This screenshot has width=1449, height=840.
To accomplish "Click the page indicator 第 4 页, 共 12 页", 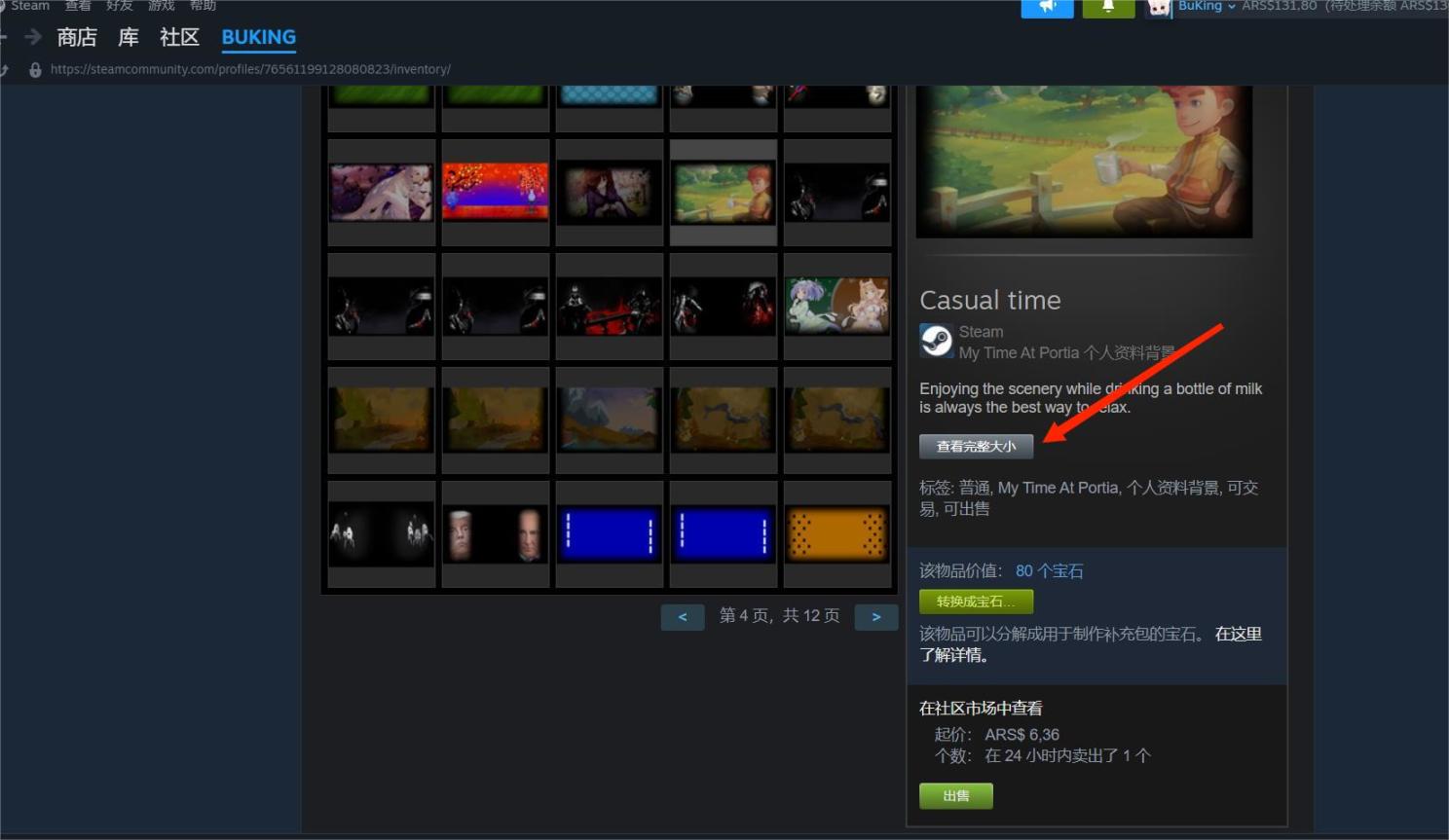I will coord(779,616).
